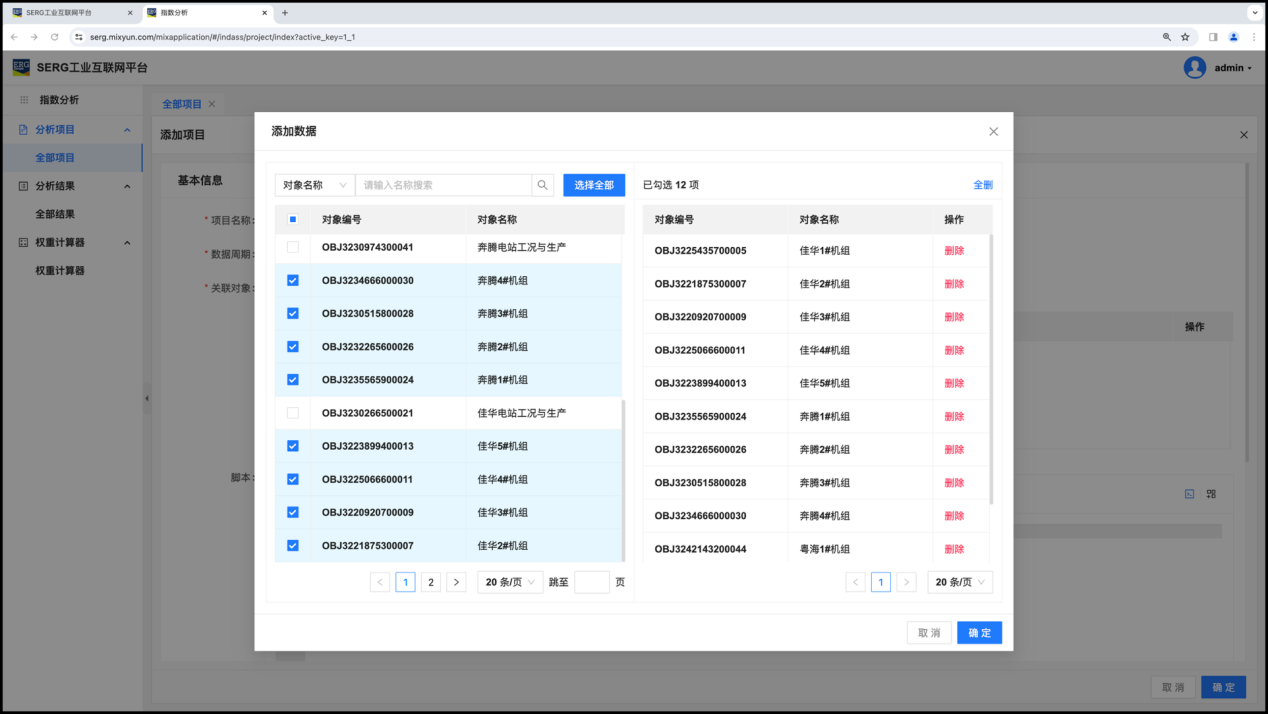
Task: Go to next page in left table
Action: tap(456, 582)
